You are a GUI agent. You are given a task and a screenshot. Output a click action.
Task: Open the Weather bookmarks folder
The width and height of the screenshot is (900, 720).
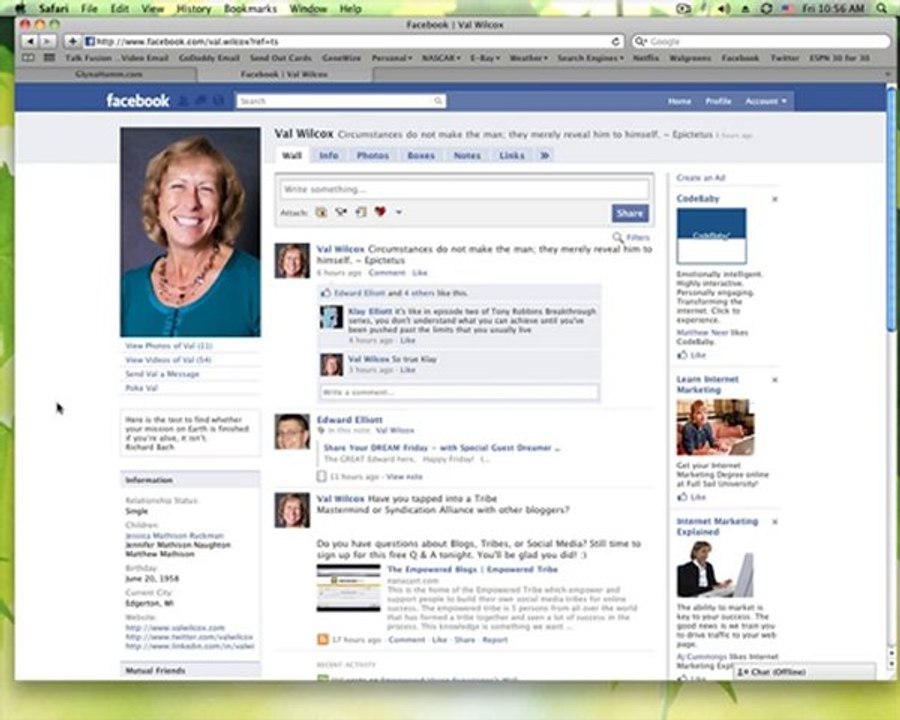pos(529,58)
